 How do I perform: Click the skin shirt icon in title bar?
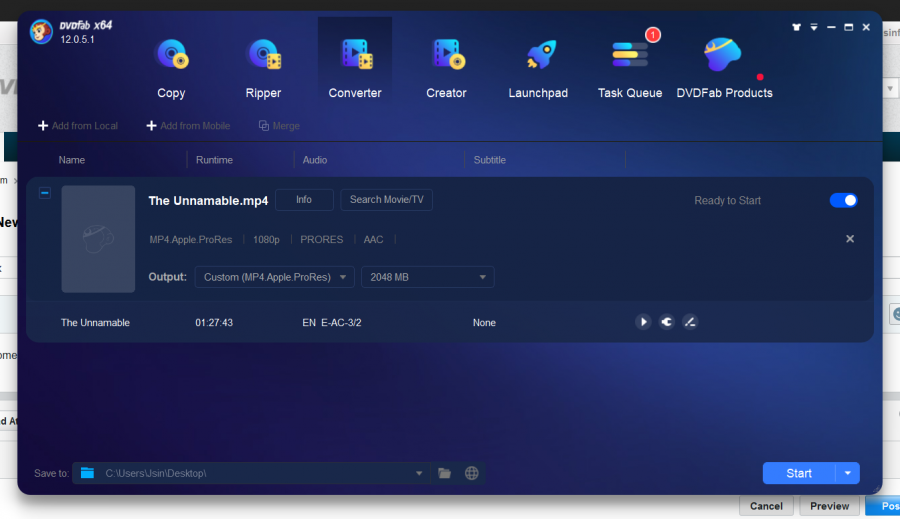tap(796, 27)
